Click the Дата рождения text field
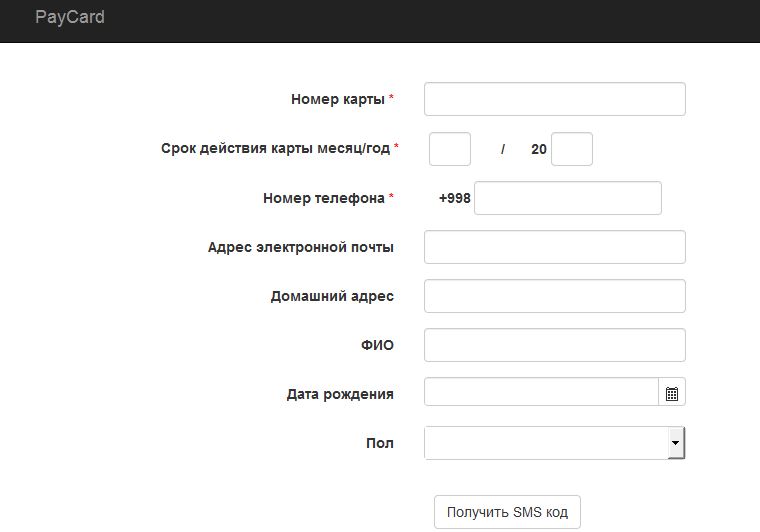 pos(540,393)
